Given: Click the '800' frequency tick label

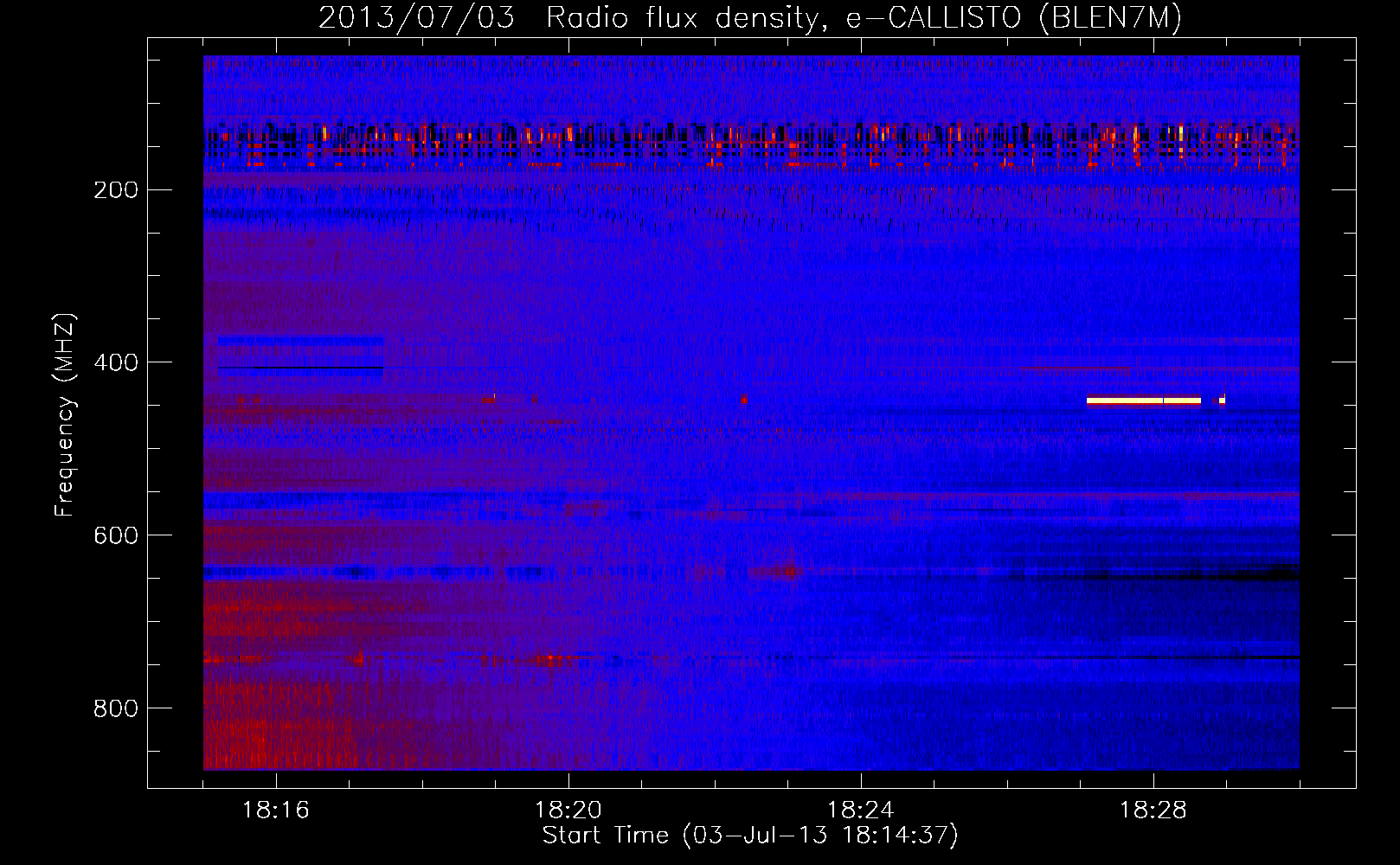Looking at the screenshot, I should (x=115, y=709).
